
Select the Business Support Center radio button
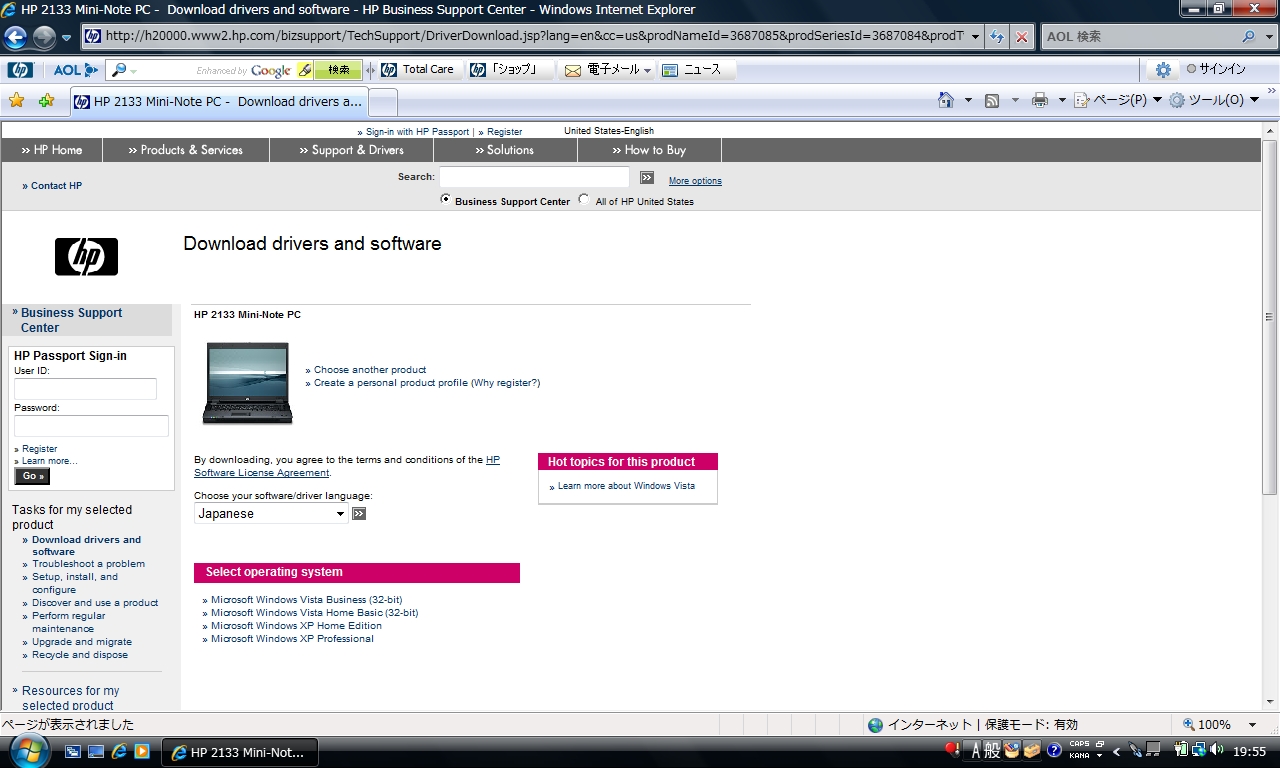[446, 200]
